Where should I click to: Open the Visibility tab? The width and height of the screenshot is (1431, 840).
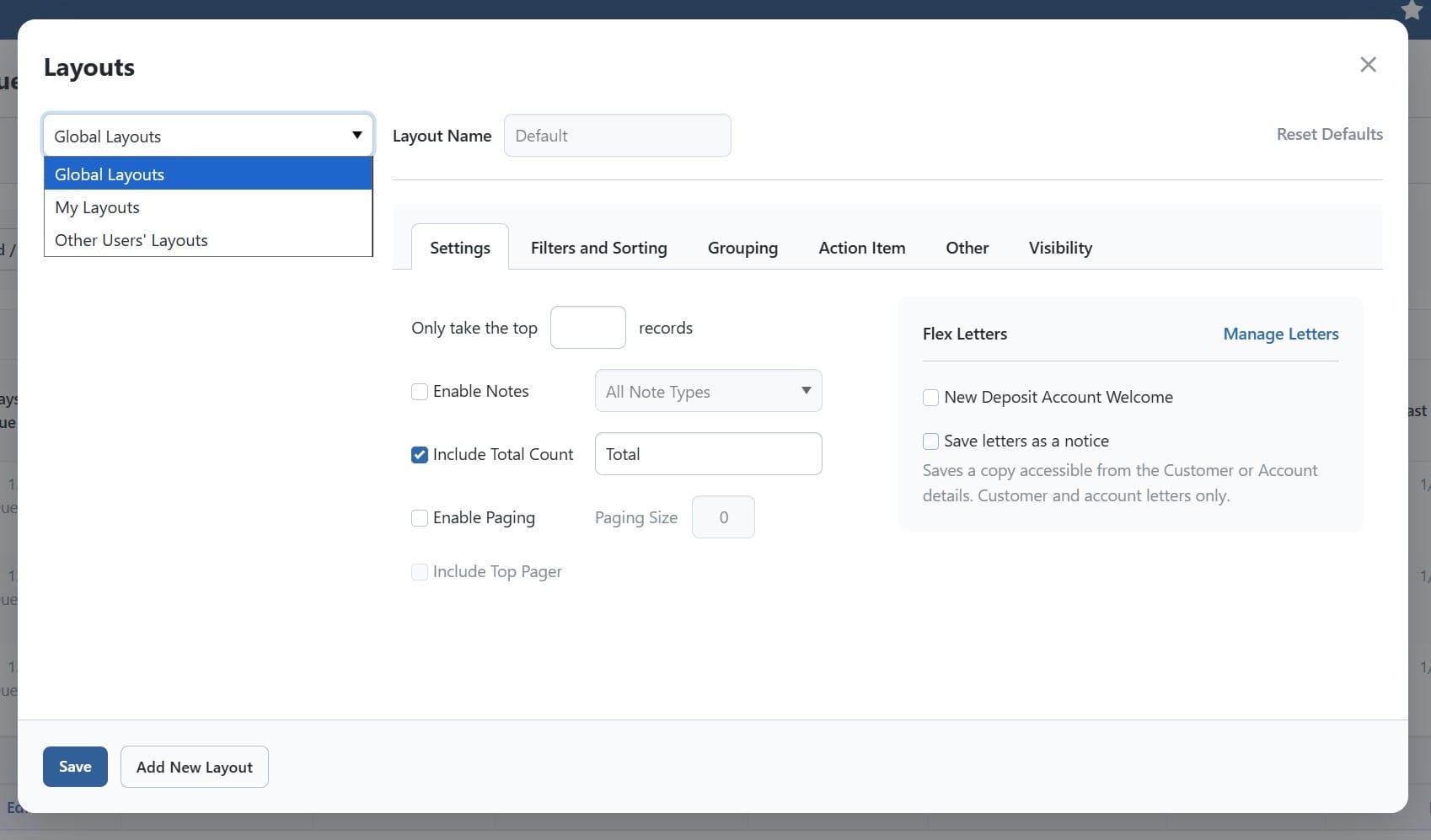pos(1060,248)
